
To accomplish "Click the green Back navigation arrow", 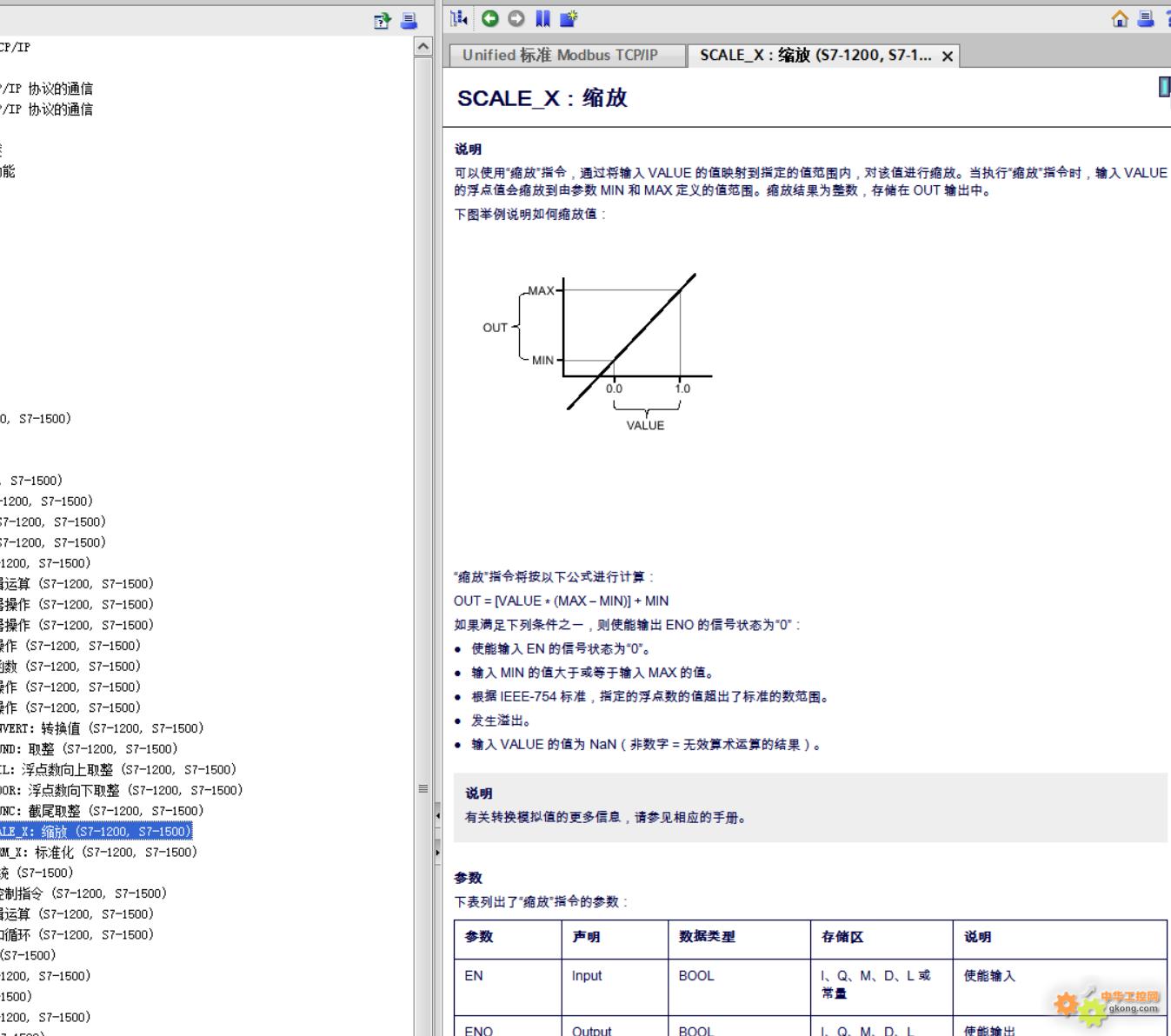I will pos(490,18).
